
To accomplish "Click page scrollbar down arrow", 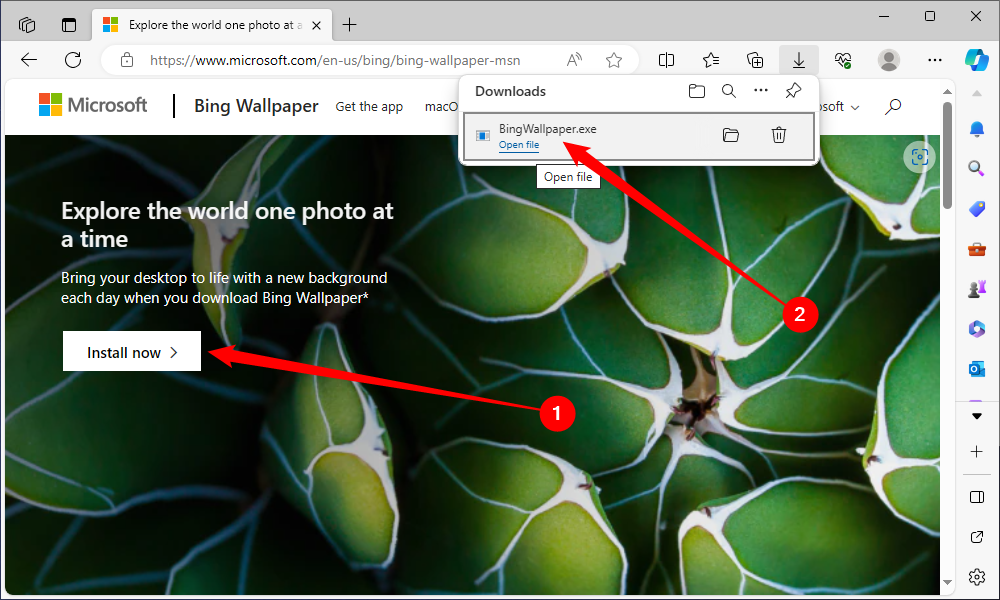I will click(x=947, y=582).
